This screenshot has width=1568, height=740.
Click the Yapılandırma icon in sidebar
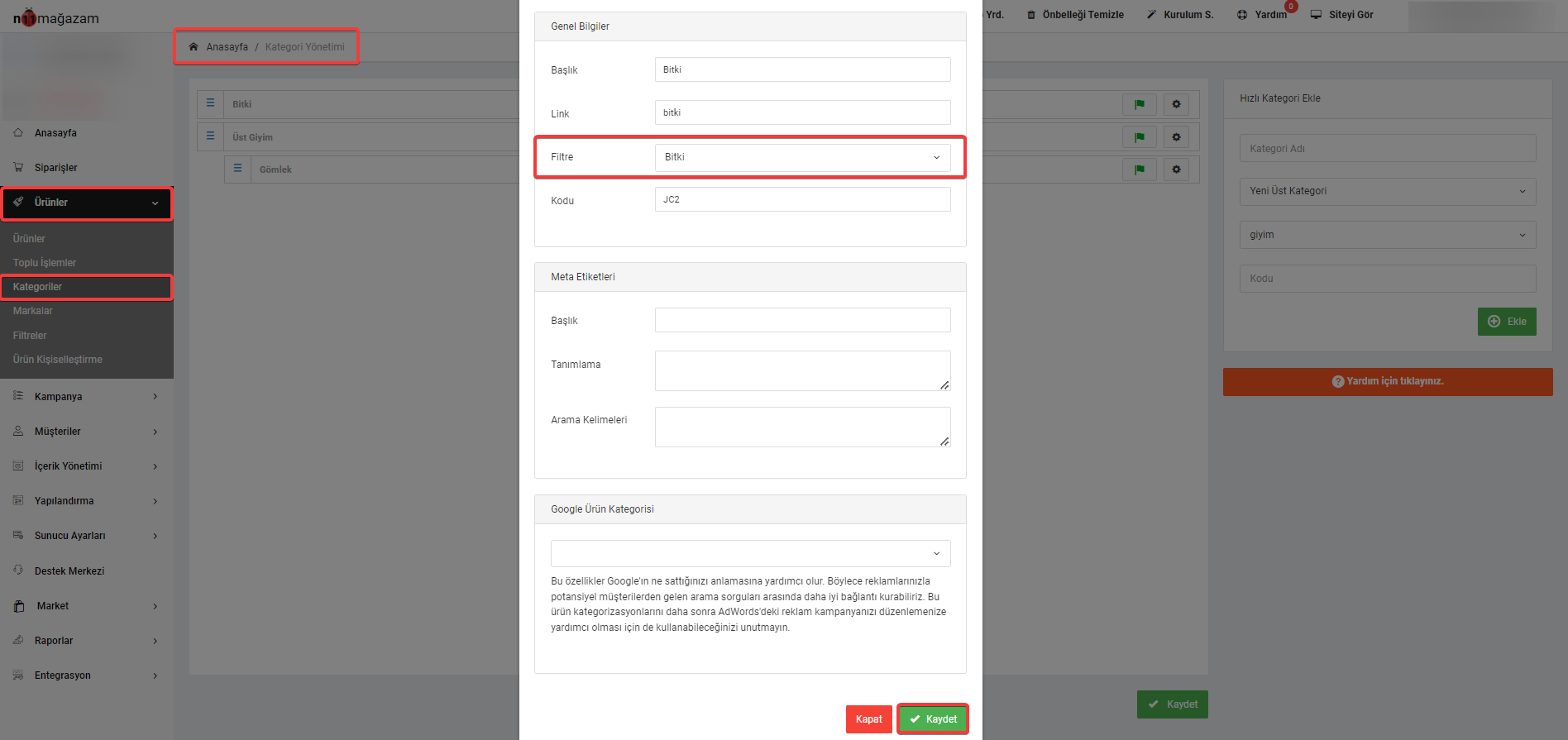[18, 500]
